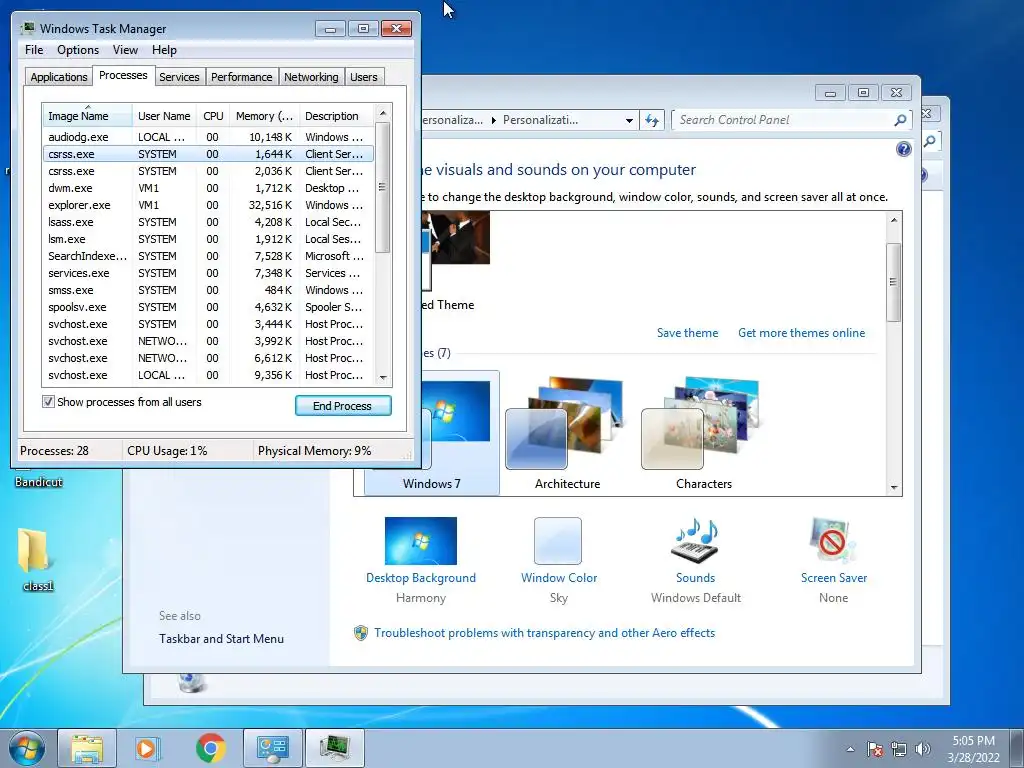The width and height of the screenshot is (1024, 768).
Task: Toggle Show processes from all users
Action: [x=48, y=402]
